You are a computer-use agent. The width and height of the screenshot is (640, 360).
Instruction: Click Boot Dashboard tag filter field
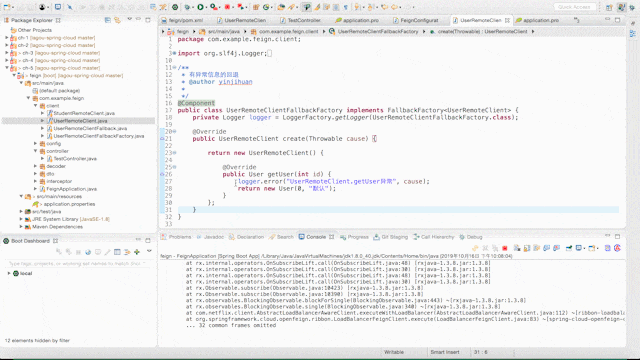coord(76,264)
